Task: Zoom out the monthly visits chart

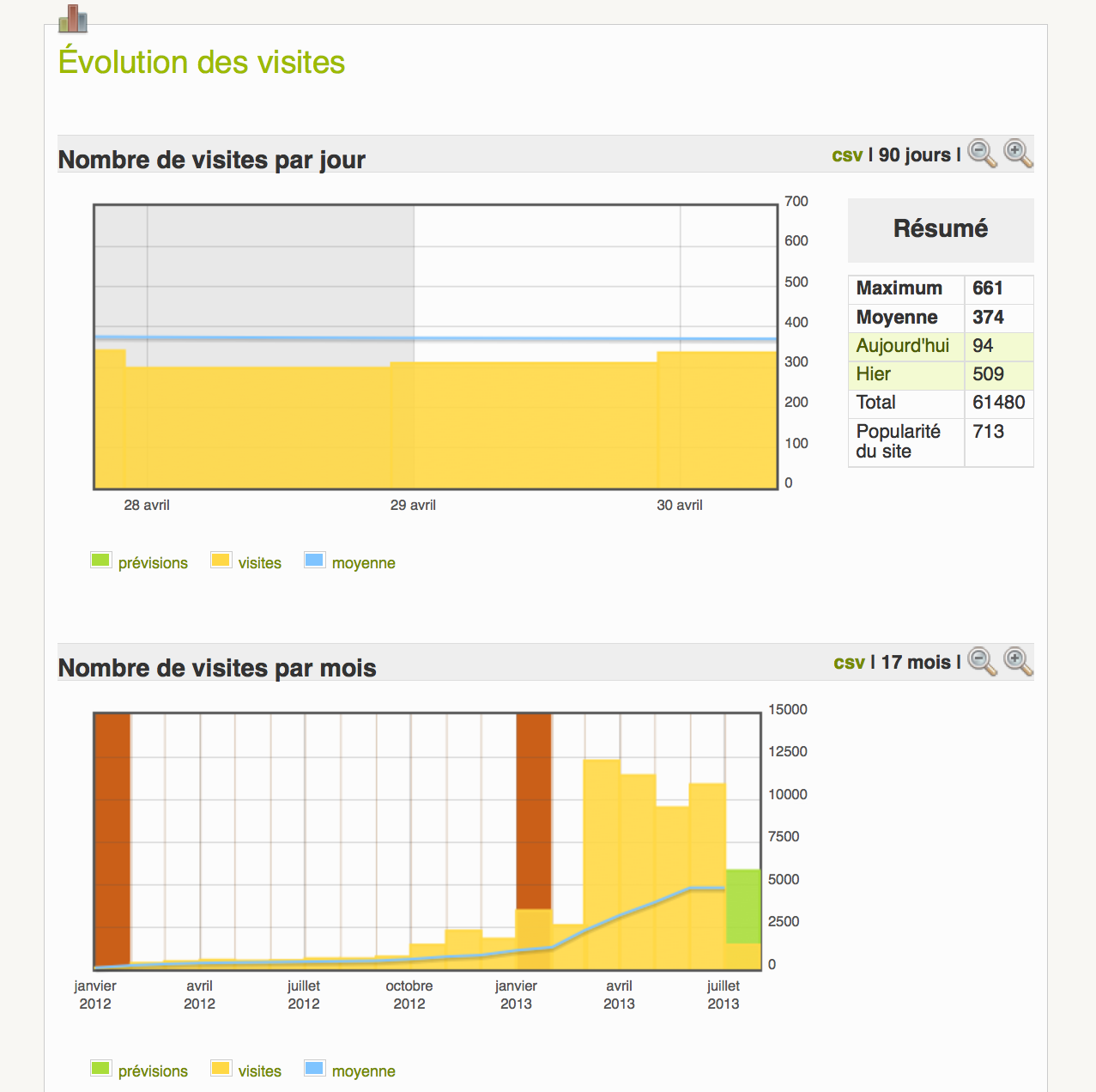Action: pos(982,662)
